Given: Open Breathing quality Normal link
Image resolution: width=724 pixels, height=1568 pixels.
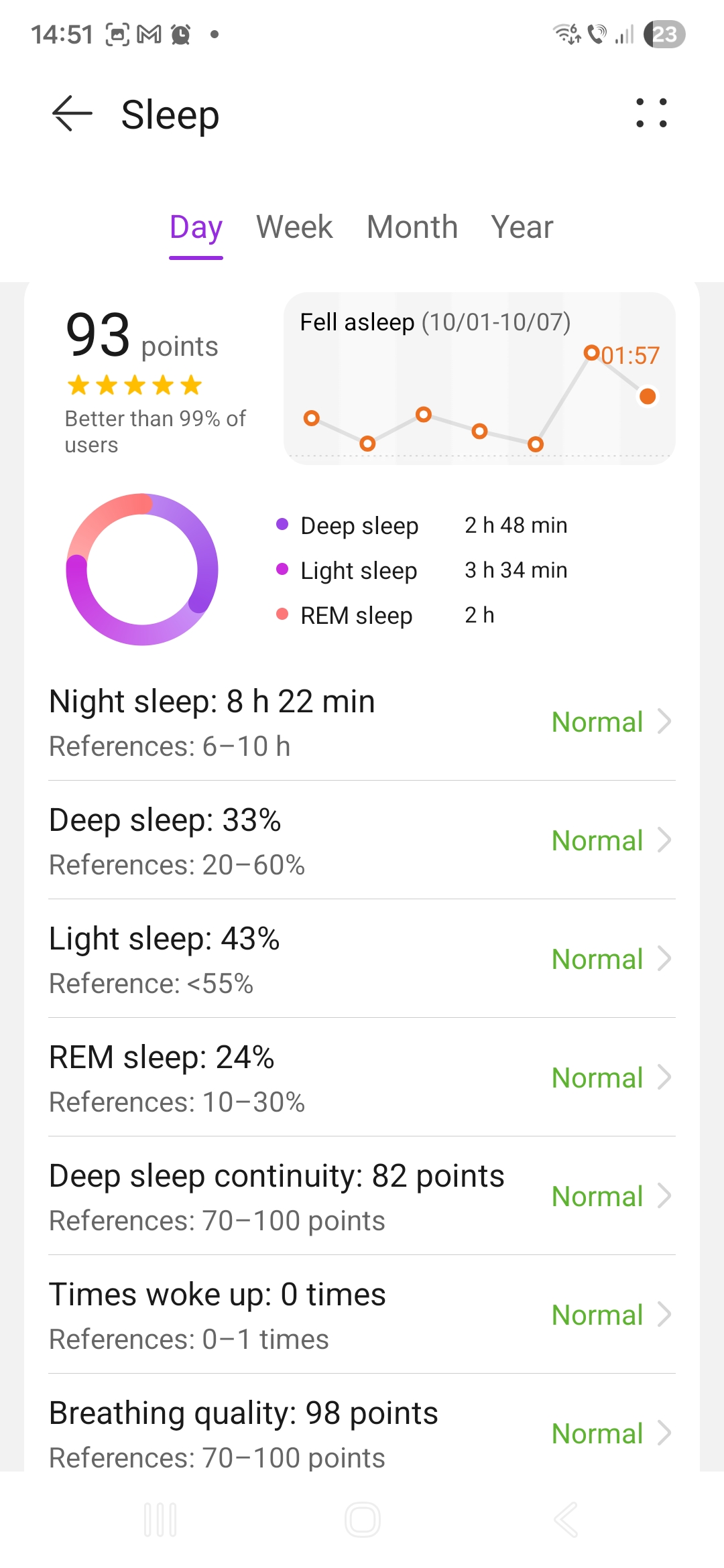Looking at the screenshot, I should click(x=598, y=1433).
